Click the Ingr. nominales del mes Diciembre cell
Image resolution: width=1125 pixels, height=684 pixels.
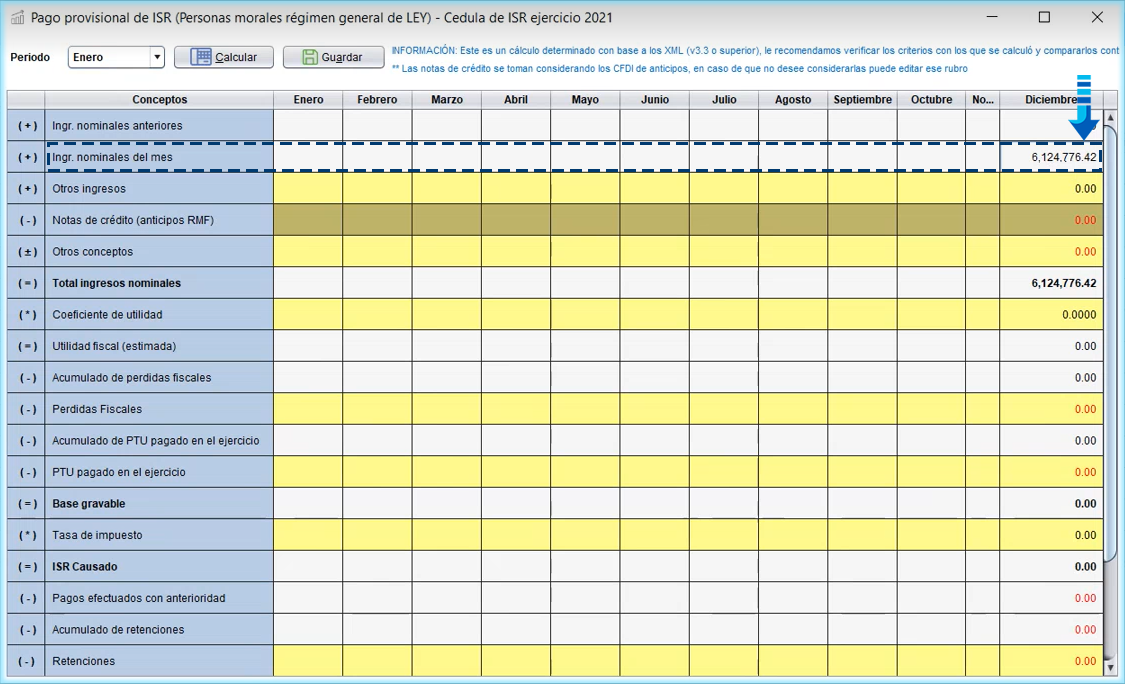pyautogui.click(x=1050, y=157)
